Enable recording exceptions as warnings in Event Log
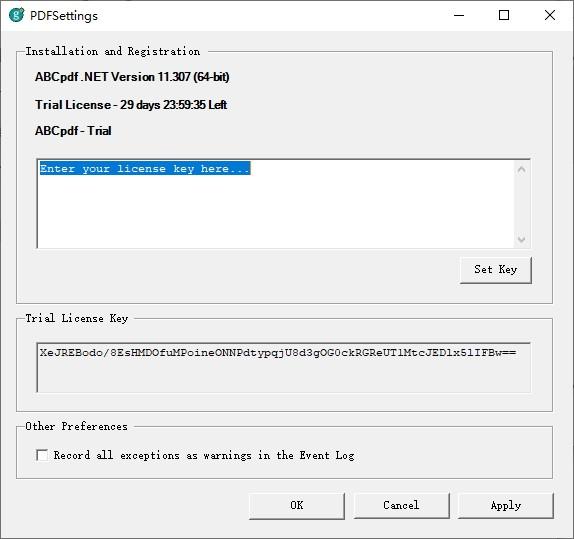This screenshot has width=574, height=539. 42,455
